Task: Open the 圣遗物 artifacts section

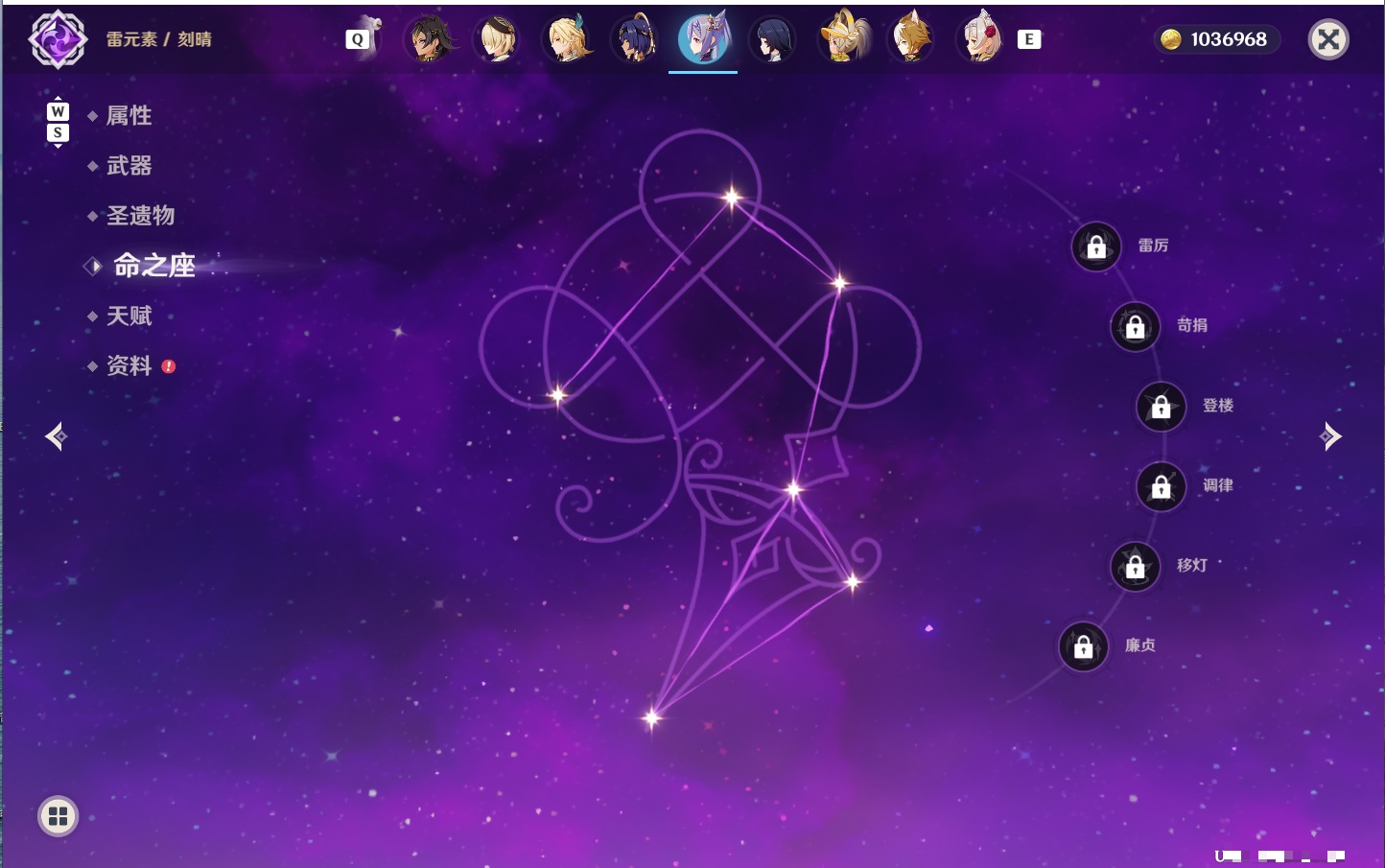Action: click(x=140, y=216)
